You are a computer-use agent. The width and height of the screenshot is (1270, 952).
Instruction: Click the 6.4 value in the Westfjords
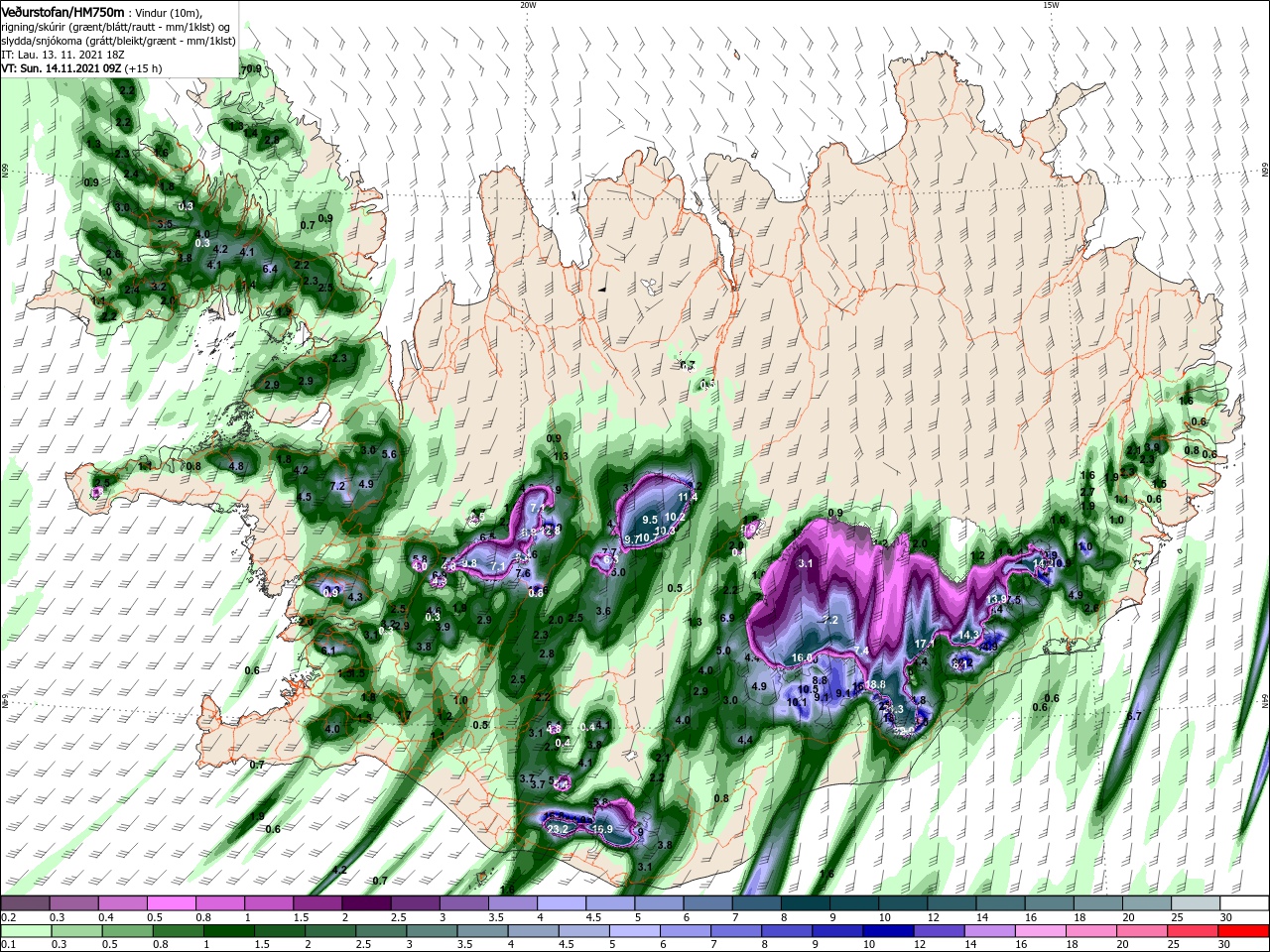269,268
